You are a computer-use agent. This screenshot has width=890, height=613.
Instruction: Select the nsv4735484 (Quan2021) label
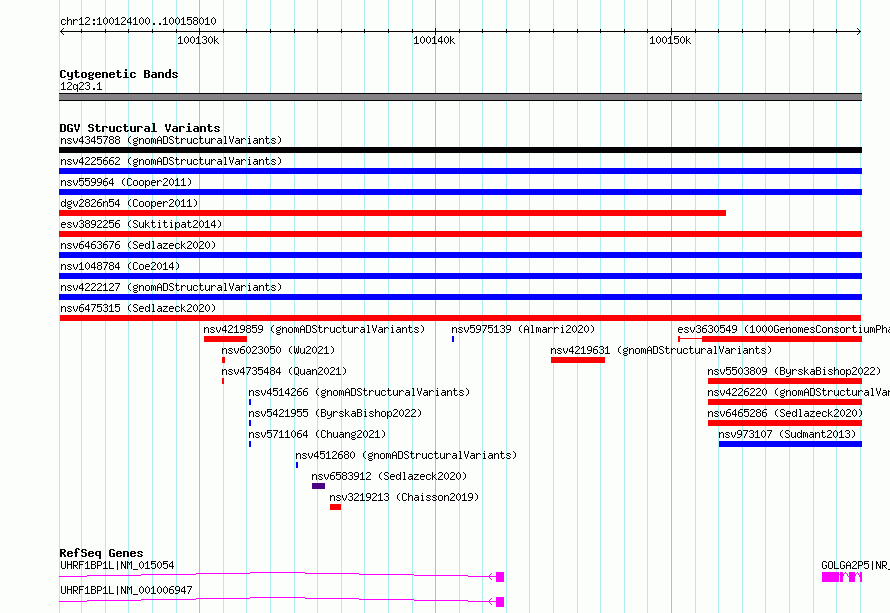coord(284,371)
